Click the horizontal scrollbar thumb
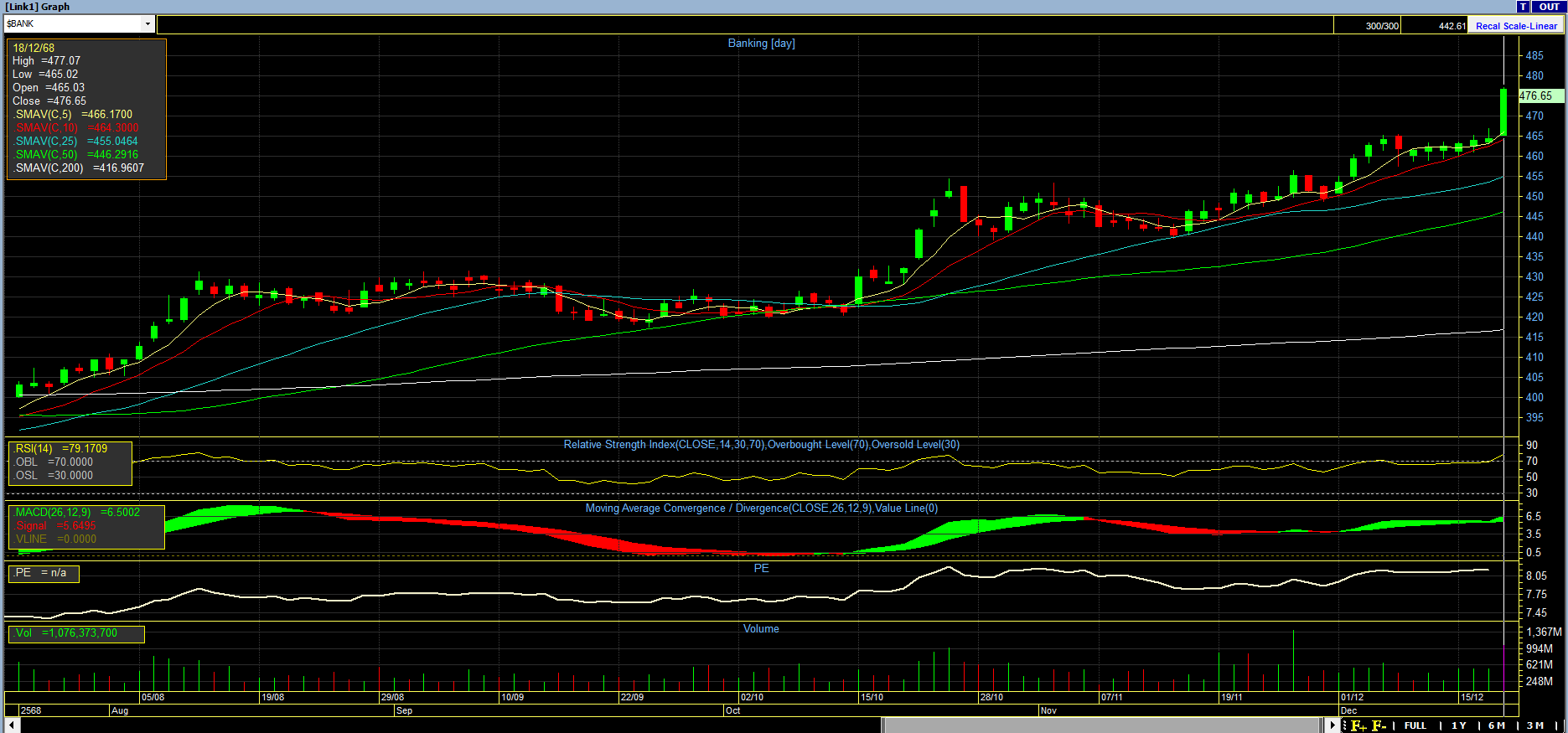 (x=1104, y=725)
